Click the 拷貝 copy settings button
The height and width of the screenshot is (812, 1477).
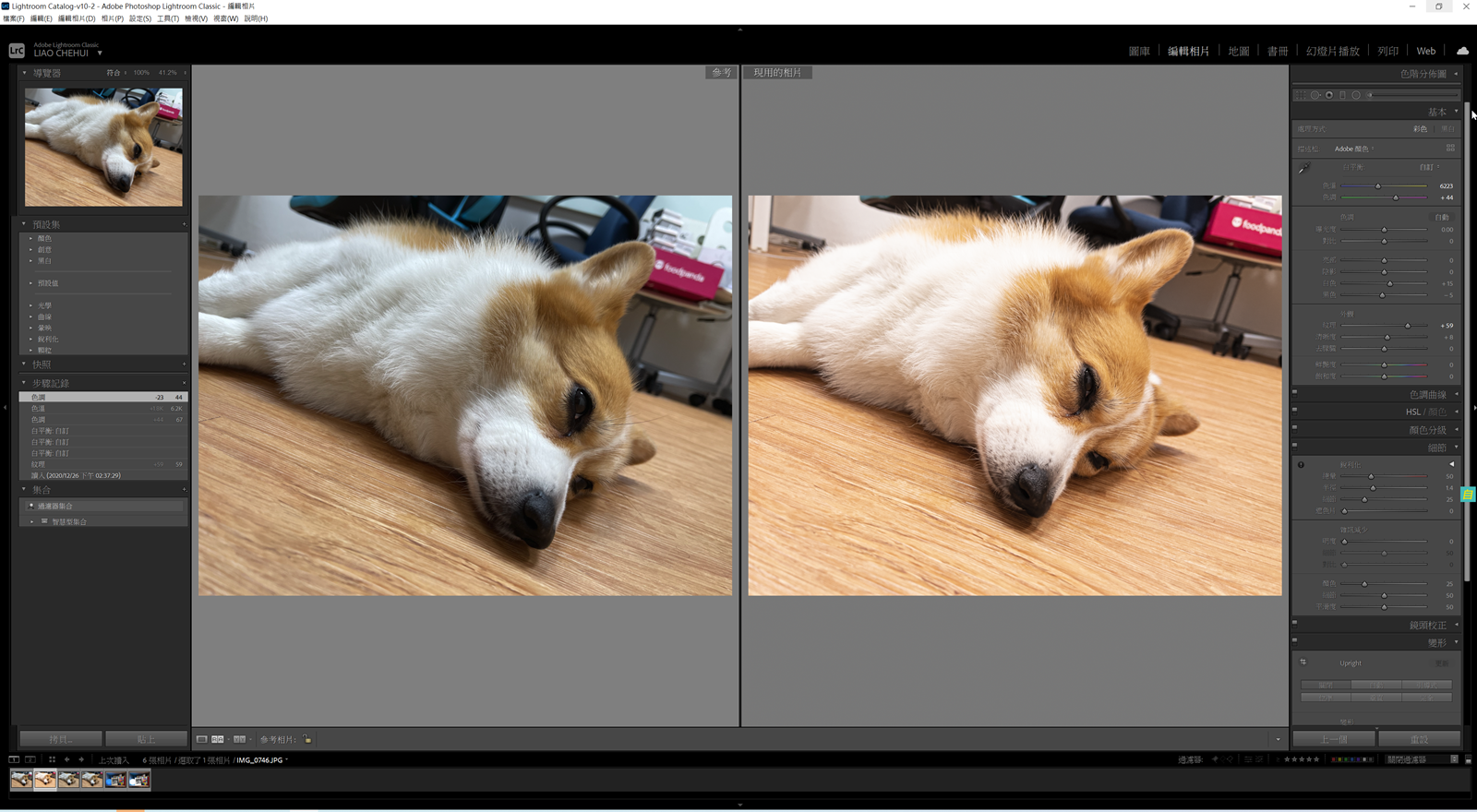pos(61,739)
